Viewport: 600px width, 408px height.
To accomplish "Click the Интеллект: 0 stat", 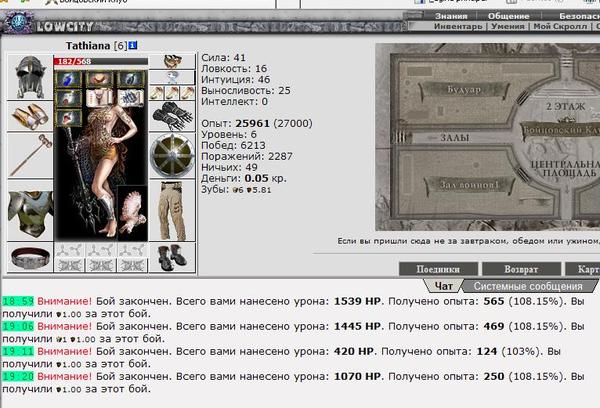I will point(235,102).
